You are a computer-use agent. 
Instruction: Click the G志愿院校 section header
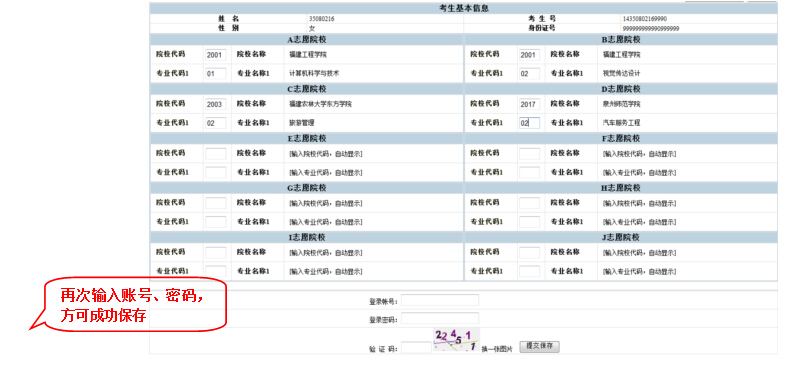(x=306, y=188)
